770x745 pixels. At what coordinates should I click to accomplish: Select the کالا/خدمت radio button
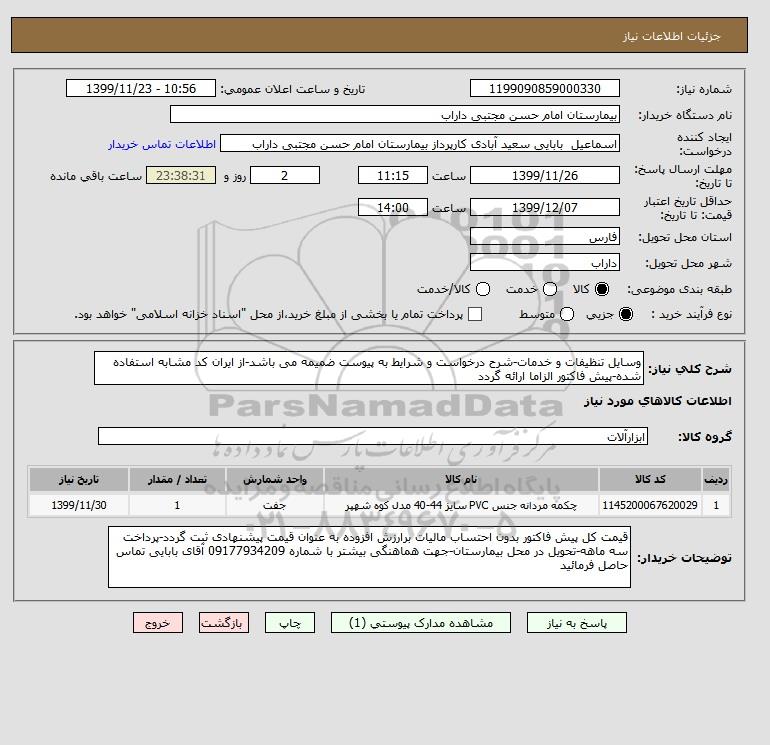pyautogui.click(x=483, y=289)
